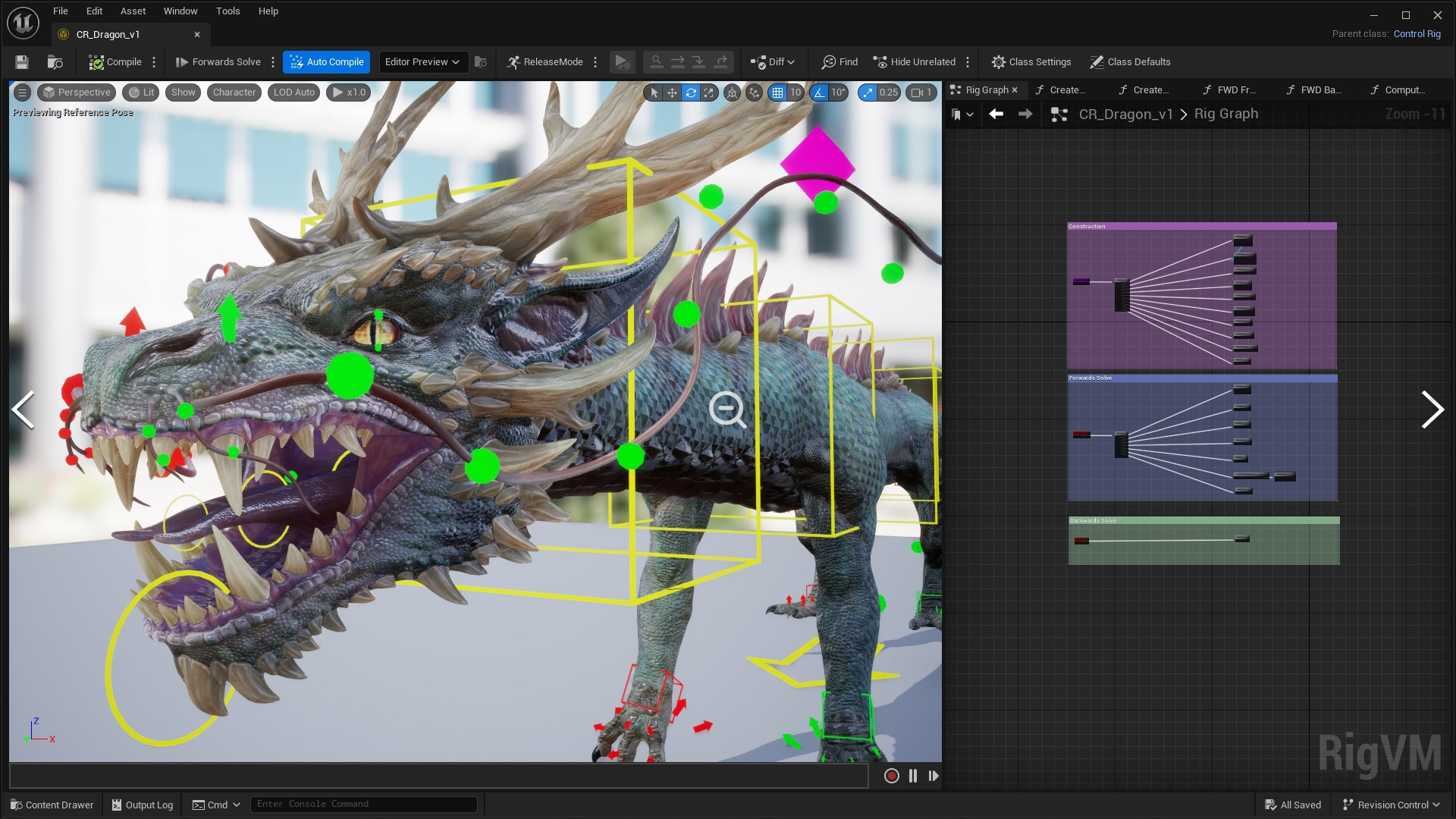
Task: Click the record button below the viewport
Action: [892, 776]
